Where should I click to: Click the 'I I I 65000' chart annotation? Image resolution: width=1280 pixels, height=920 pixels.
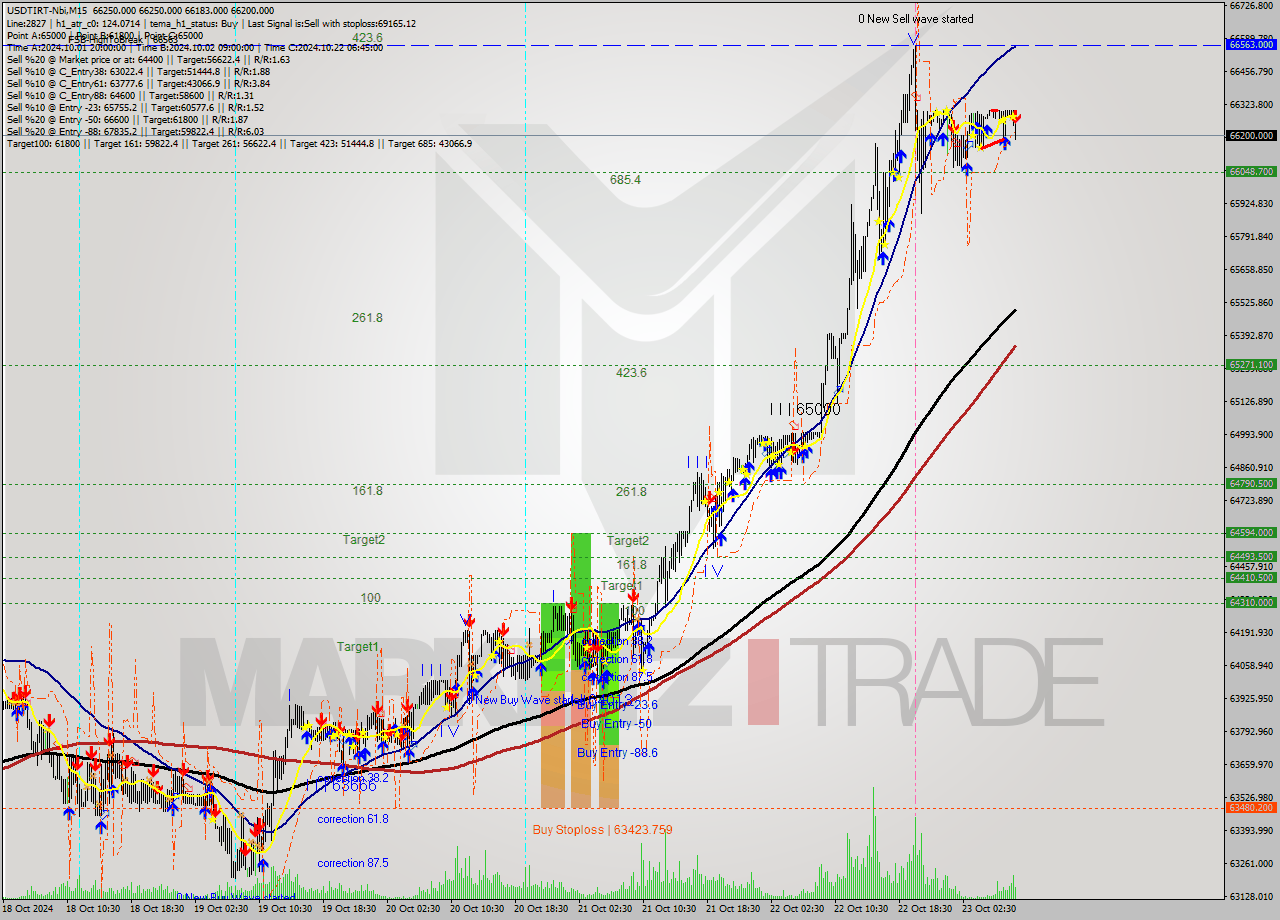[805, 409]
